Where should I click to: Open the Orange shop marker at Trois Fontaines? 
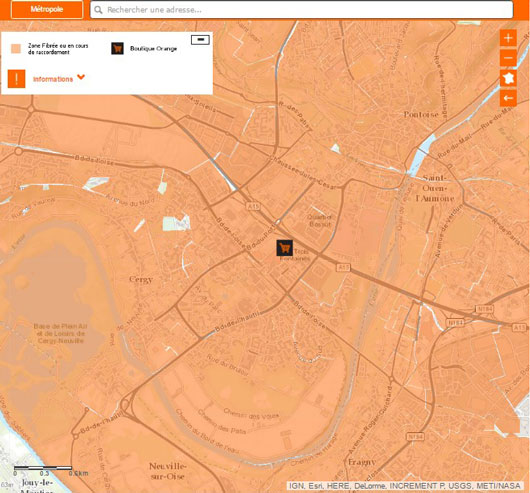click(x=284, y=248)
